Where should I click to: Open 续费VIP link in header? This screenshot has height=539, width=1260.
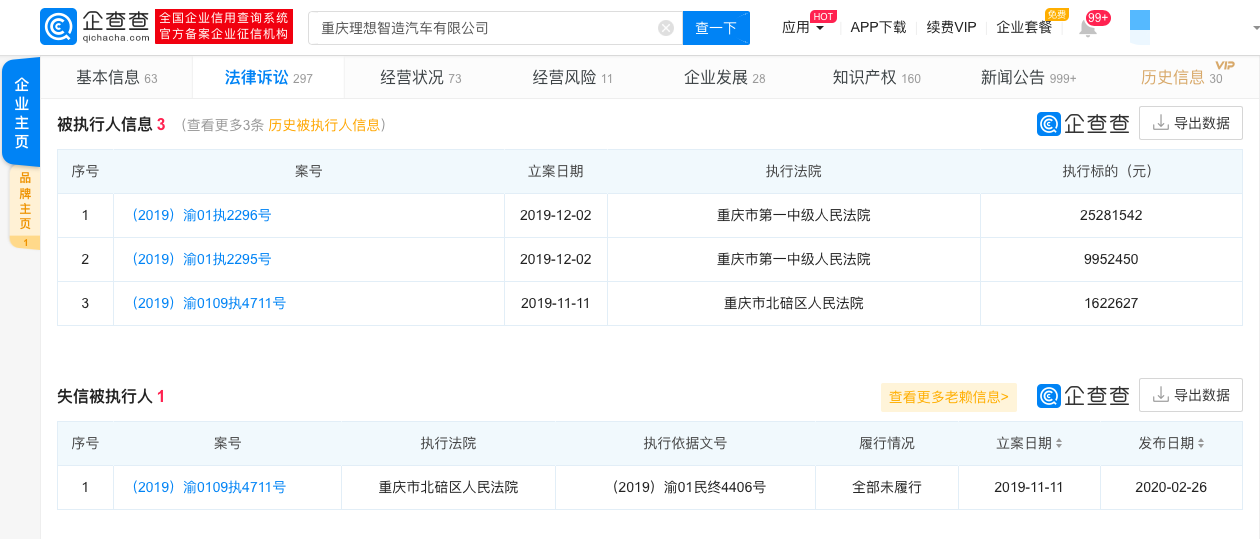pyautogui.click(x=951, y=28)
